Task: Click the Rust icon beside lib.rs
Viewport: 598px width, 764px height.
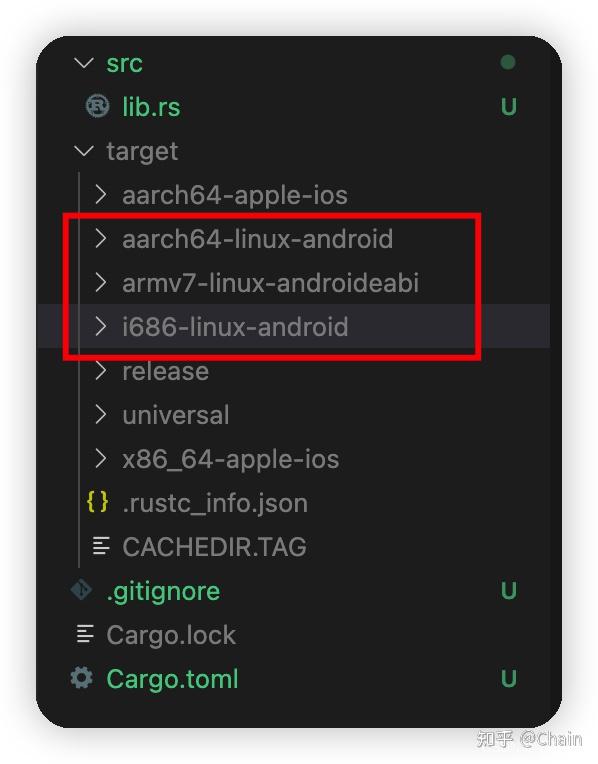Action: pyautogui.click(x=97, y=106)
